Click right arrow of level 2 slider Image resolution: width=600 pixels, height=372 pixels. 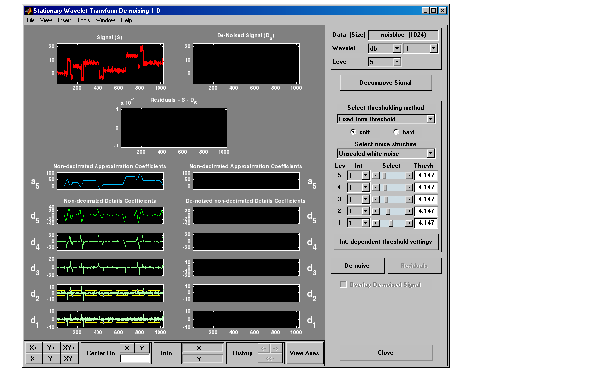pos(409,211)
